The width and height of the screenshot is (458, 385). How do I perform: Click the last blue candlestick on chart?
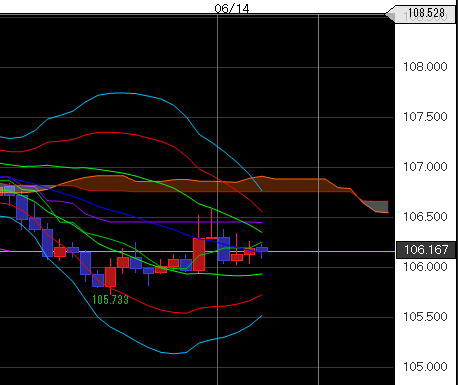pyautogui.click(x=262, y=250)
